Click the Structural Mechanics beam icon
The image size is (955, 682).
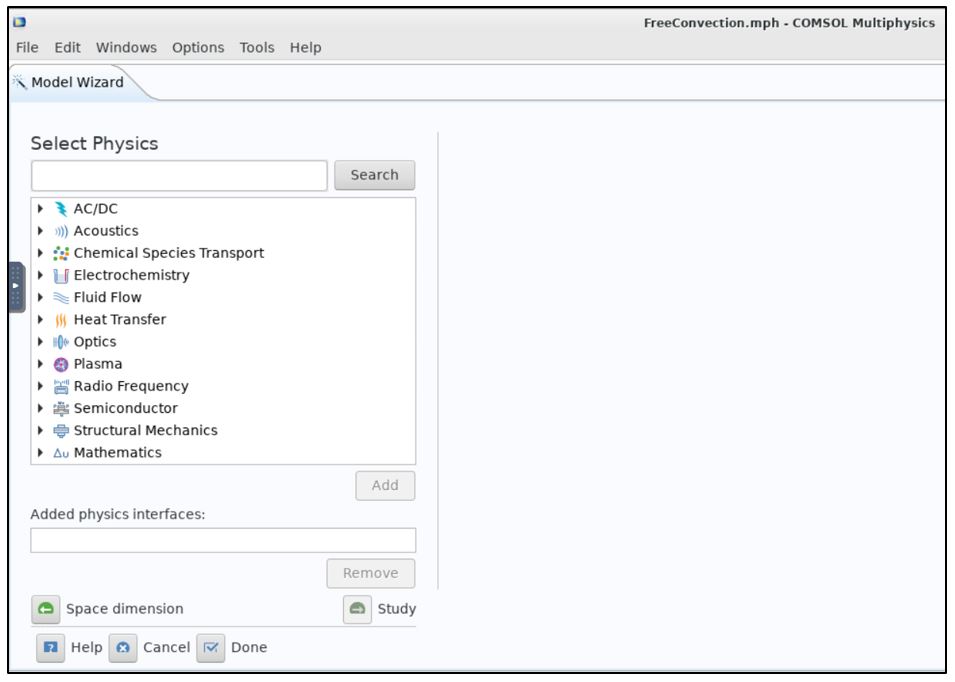click(x=61, y=431)
